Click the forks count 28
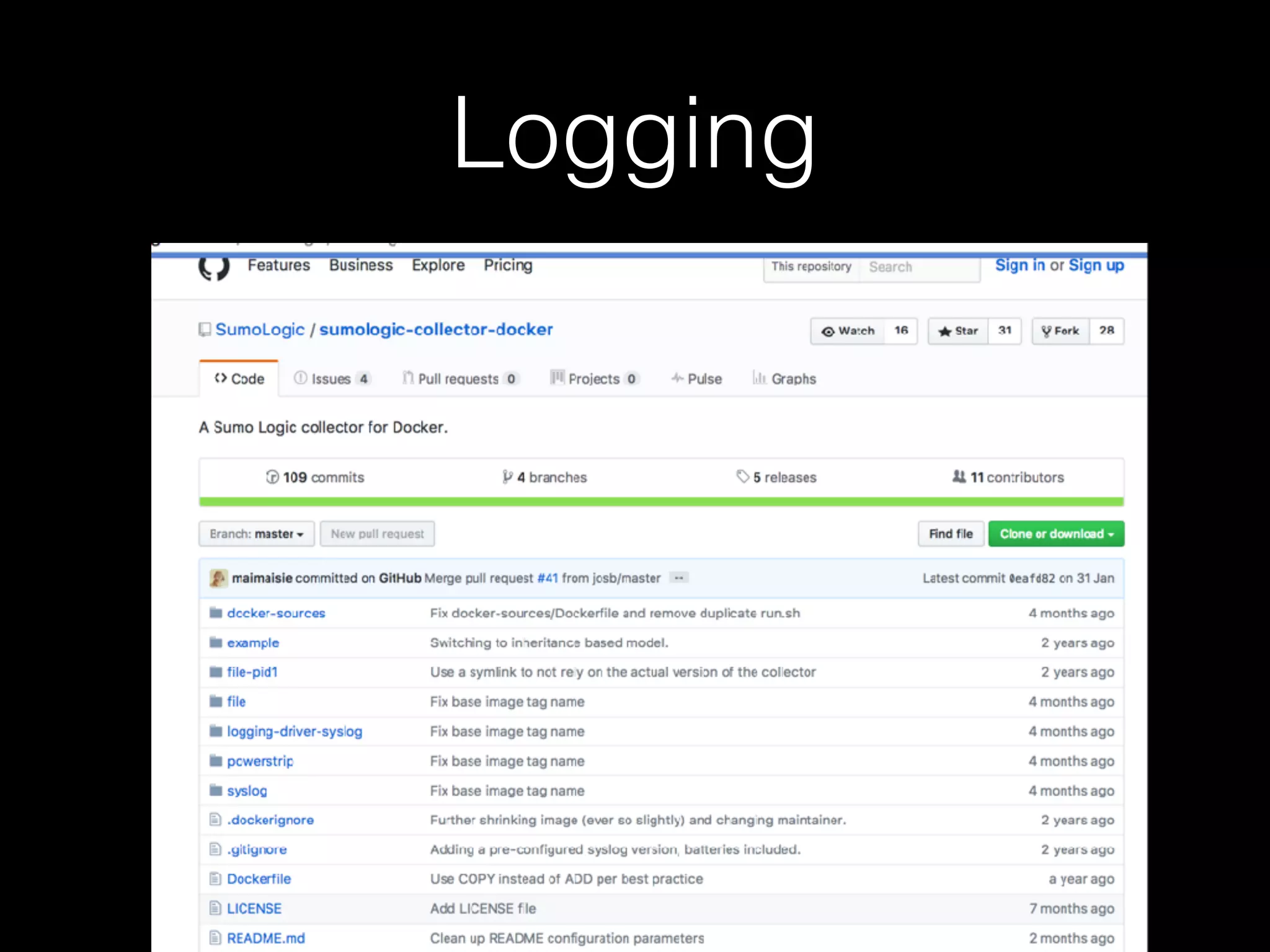 1107,331
